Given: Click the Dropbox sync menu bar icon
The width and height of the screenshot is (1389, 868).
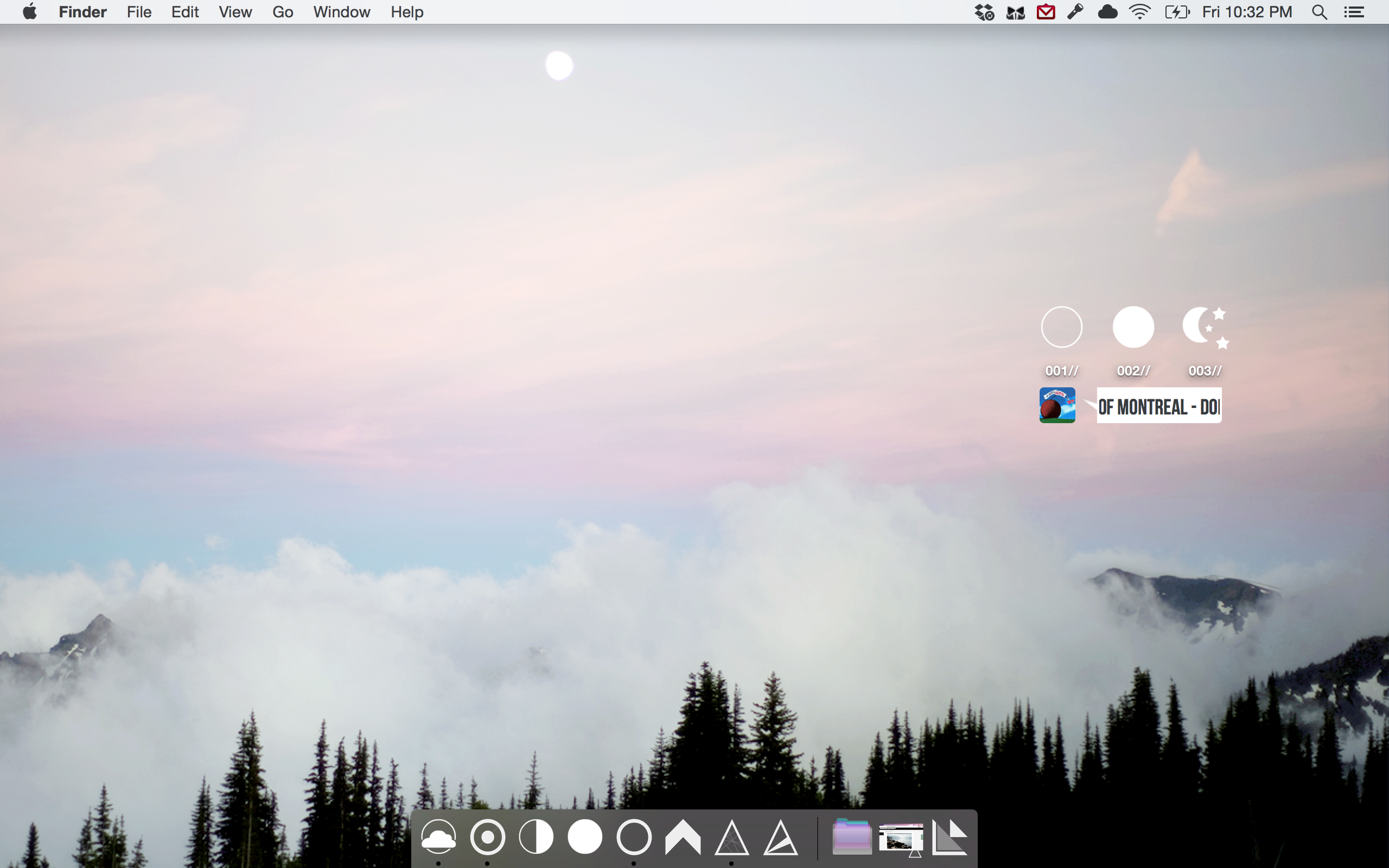Looking at the screenshot, I should [x=984, y=12].
